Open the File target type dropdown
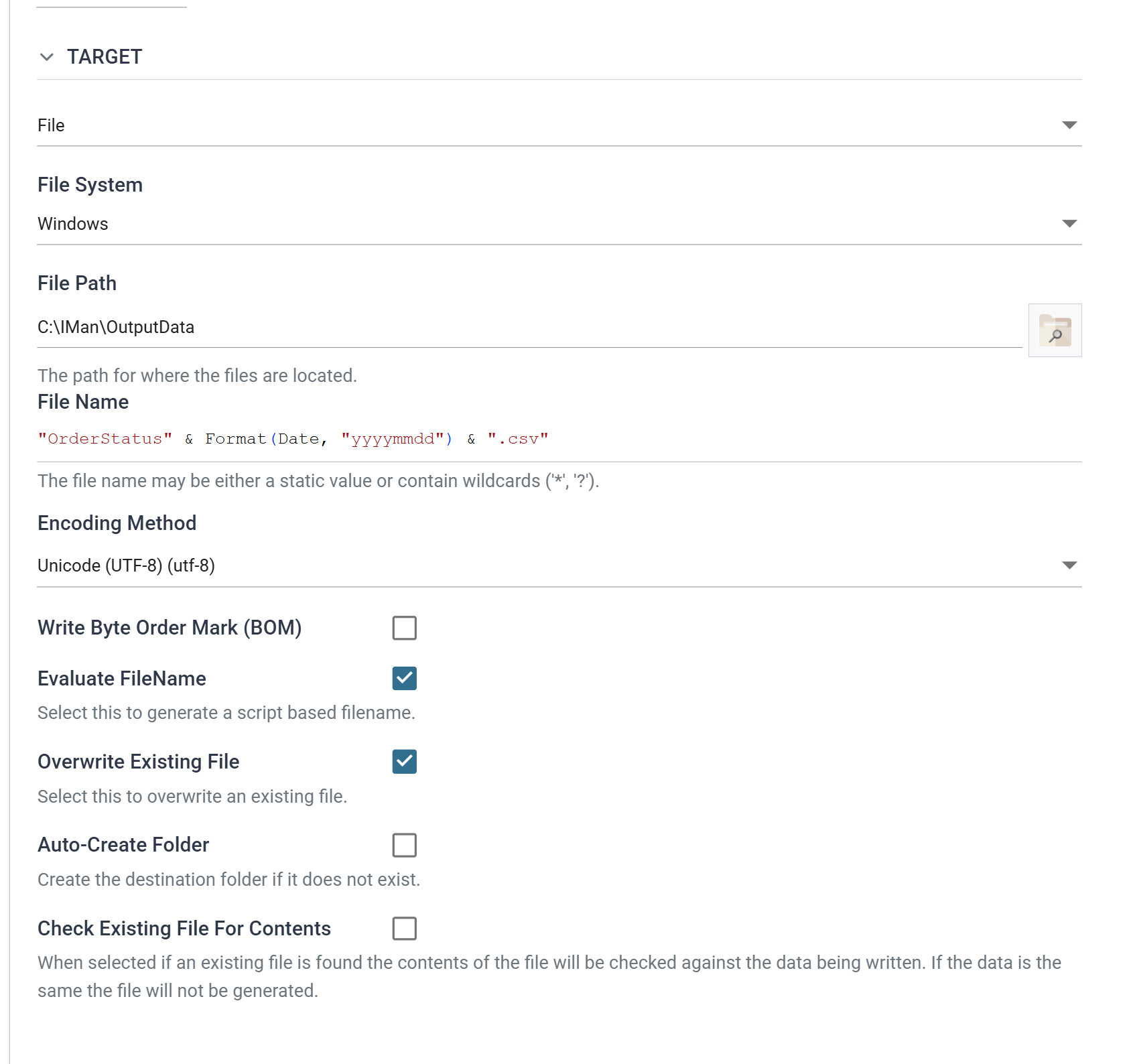This screenshot has height=1064, width=1127. [559, 125]
